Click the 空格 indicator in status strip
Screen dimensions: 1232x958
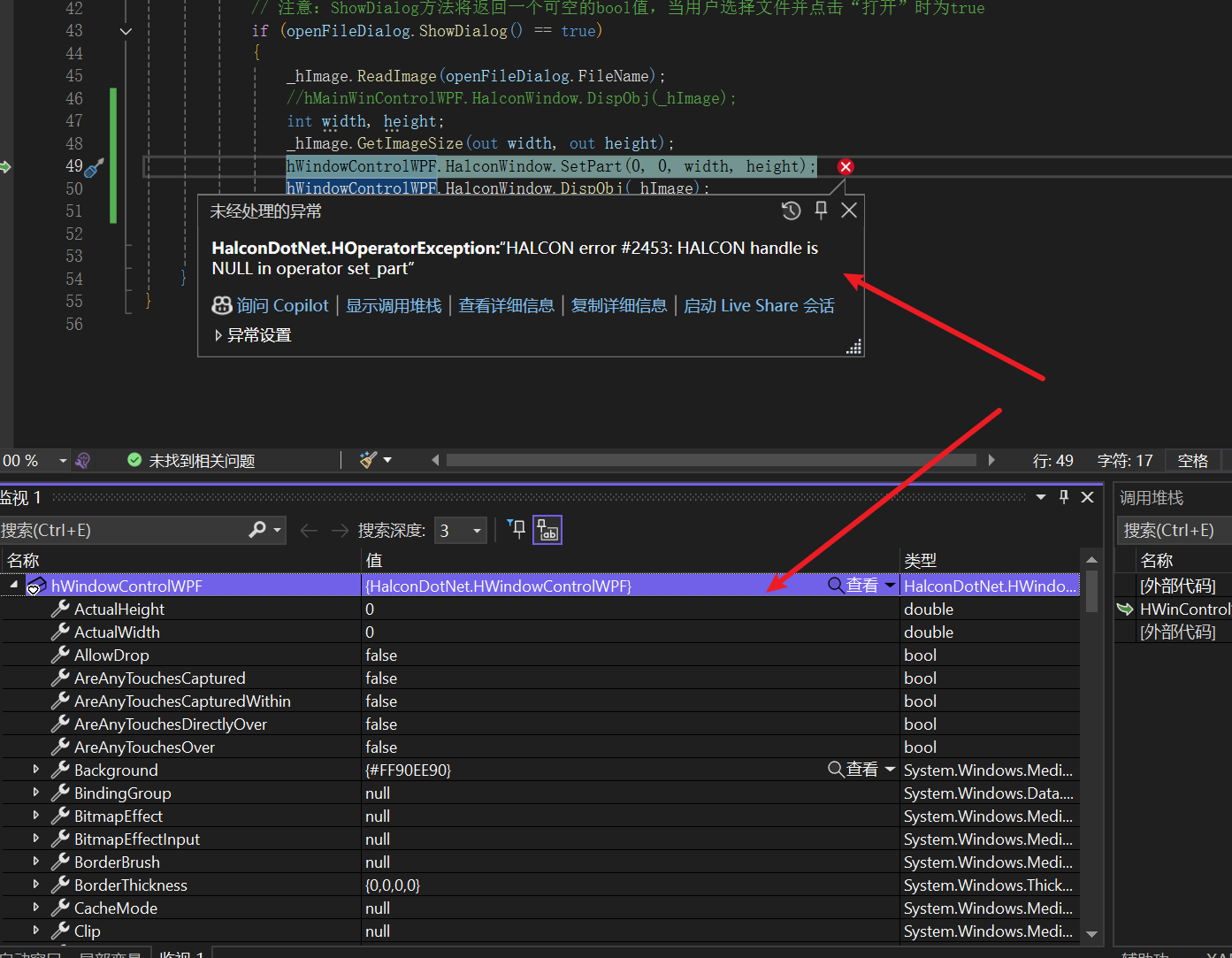click(1192, 460)
